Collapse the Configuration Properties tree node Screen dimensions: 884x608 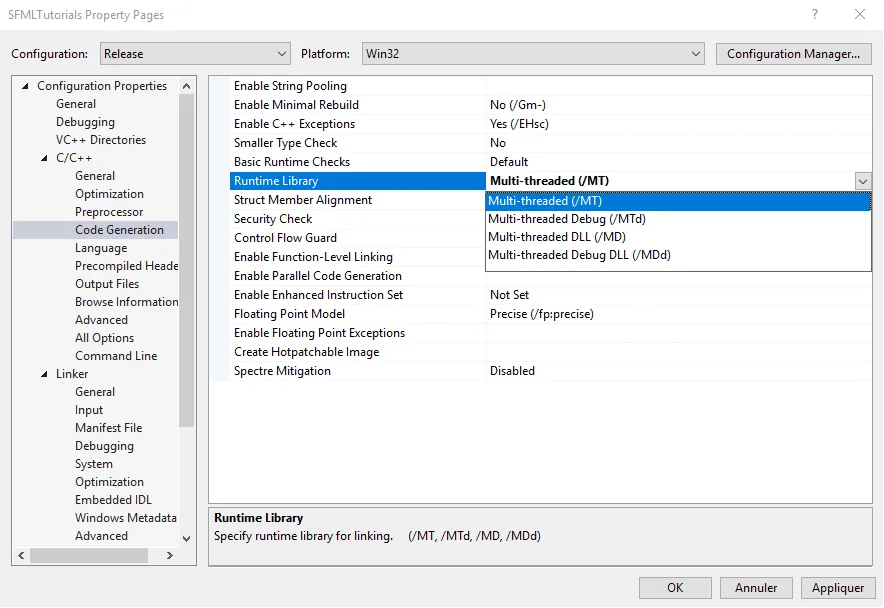point(25,86)
